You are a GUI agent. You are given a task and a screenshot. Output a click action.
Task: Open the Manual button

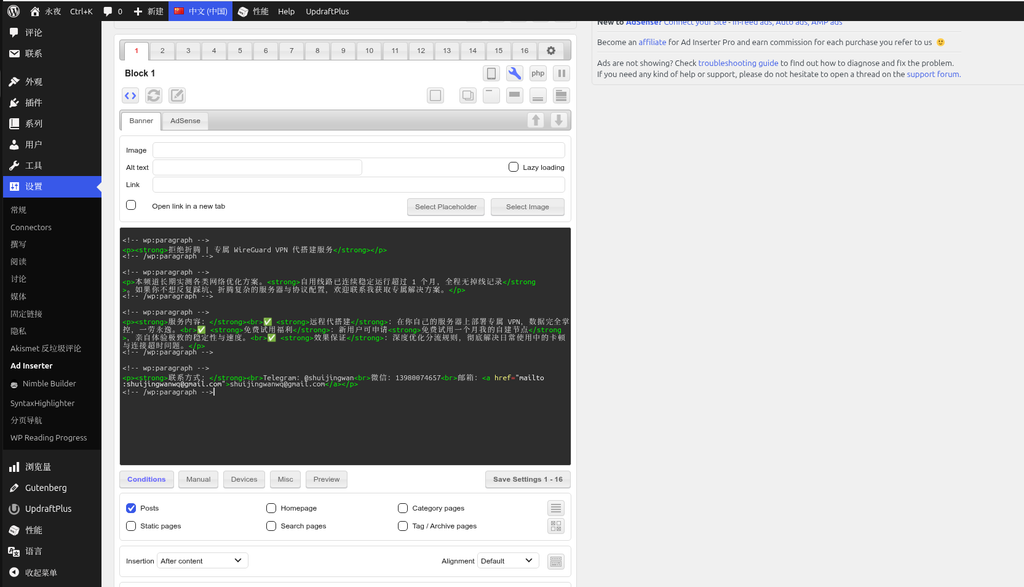tap(199, 479)
